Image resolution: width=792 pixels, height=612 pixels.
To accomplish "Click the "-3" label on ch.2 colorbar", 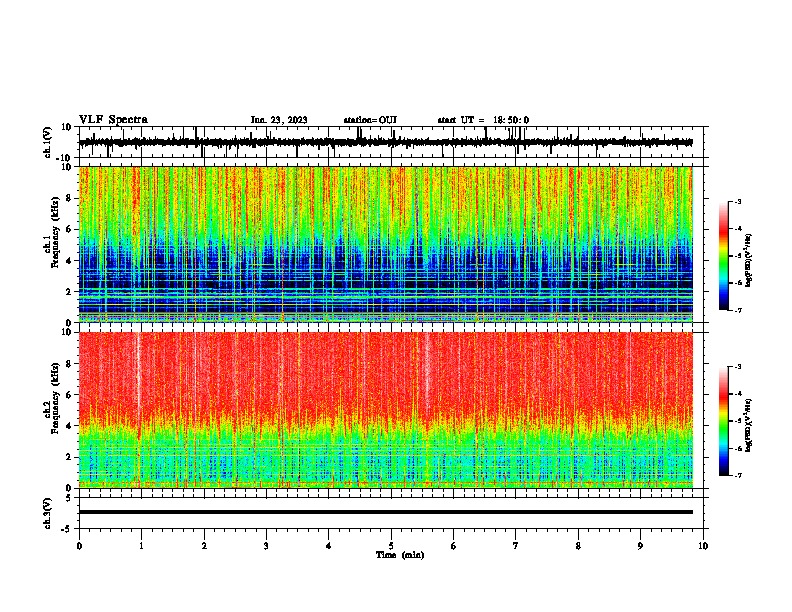I will click(x=737, y=367).
